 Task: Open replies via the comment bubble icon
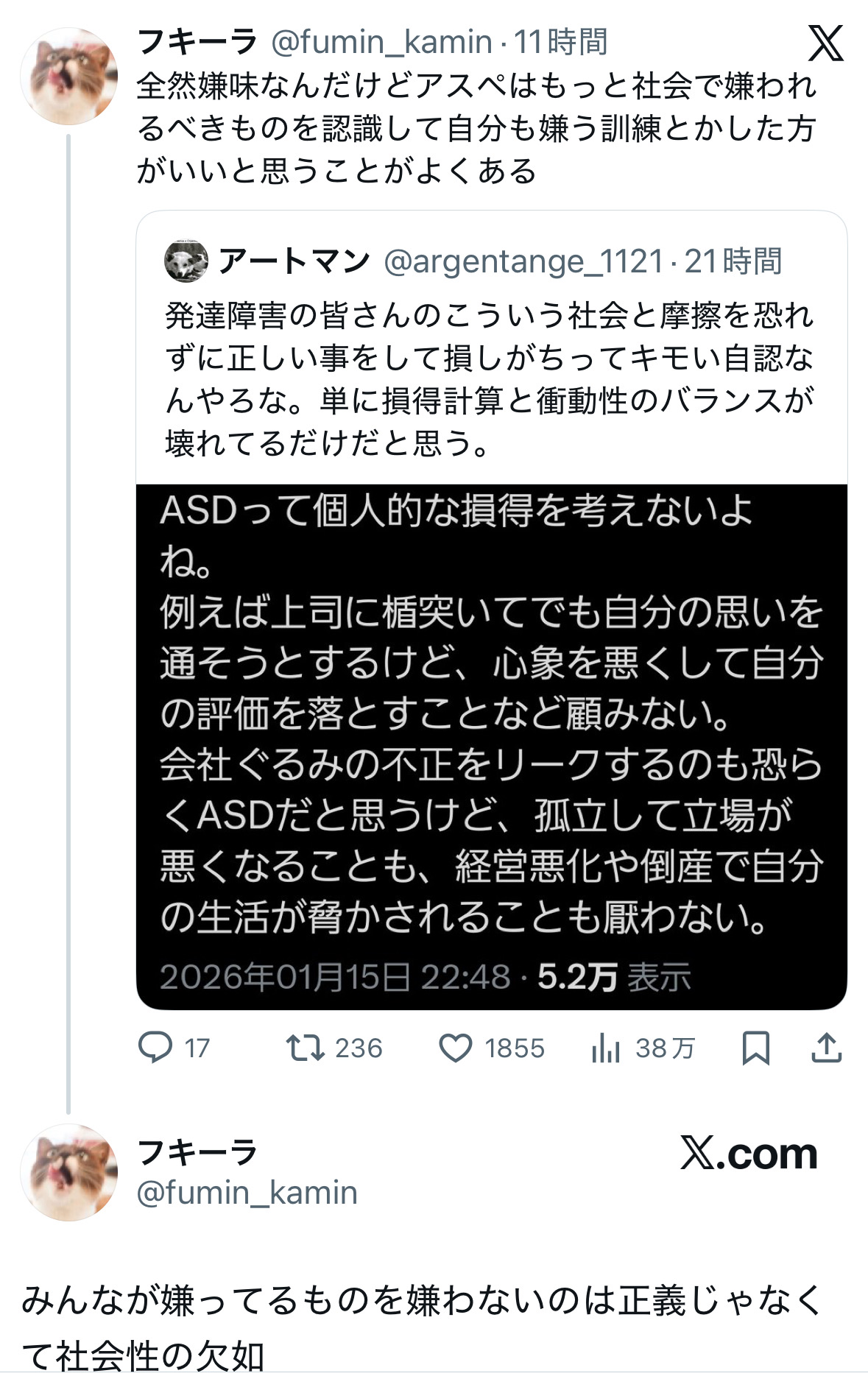[x=155, y=1048]
